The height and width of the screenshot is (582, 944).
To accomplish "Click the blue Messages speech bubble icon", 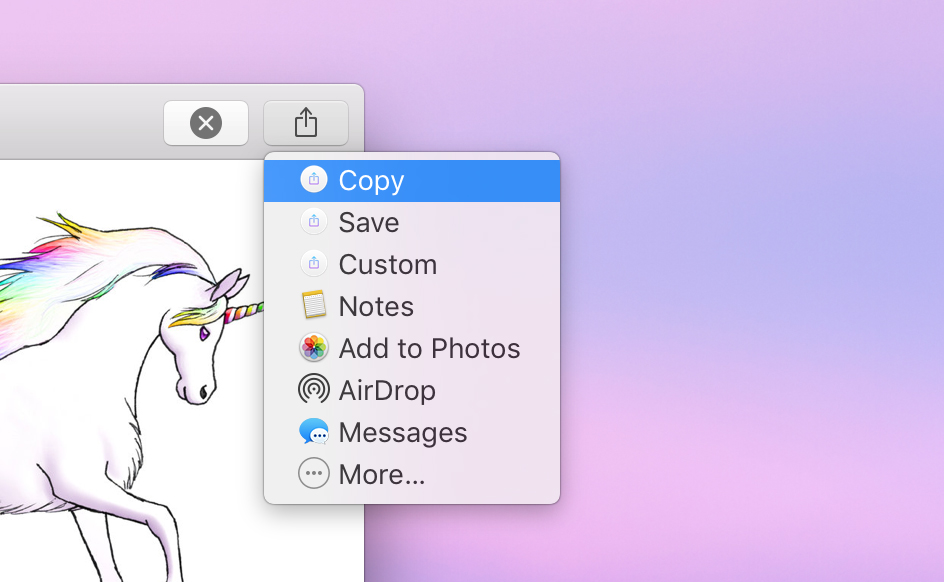I will [314, 432].
